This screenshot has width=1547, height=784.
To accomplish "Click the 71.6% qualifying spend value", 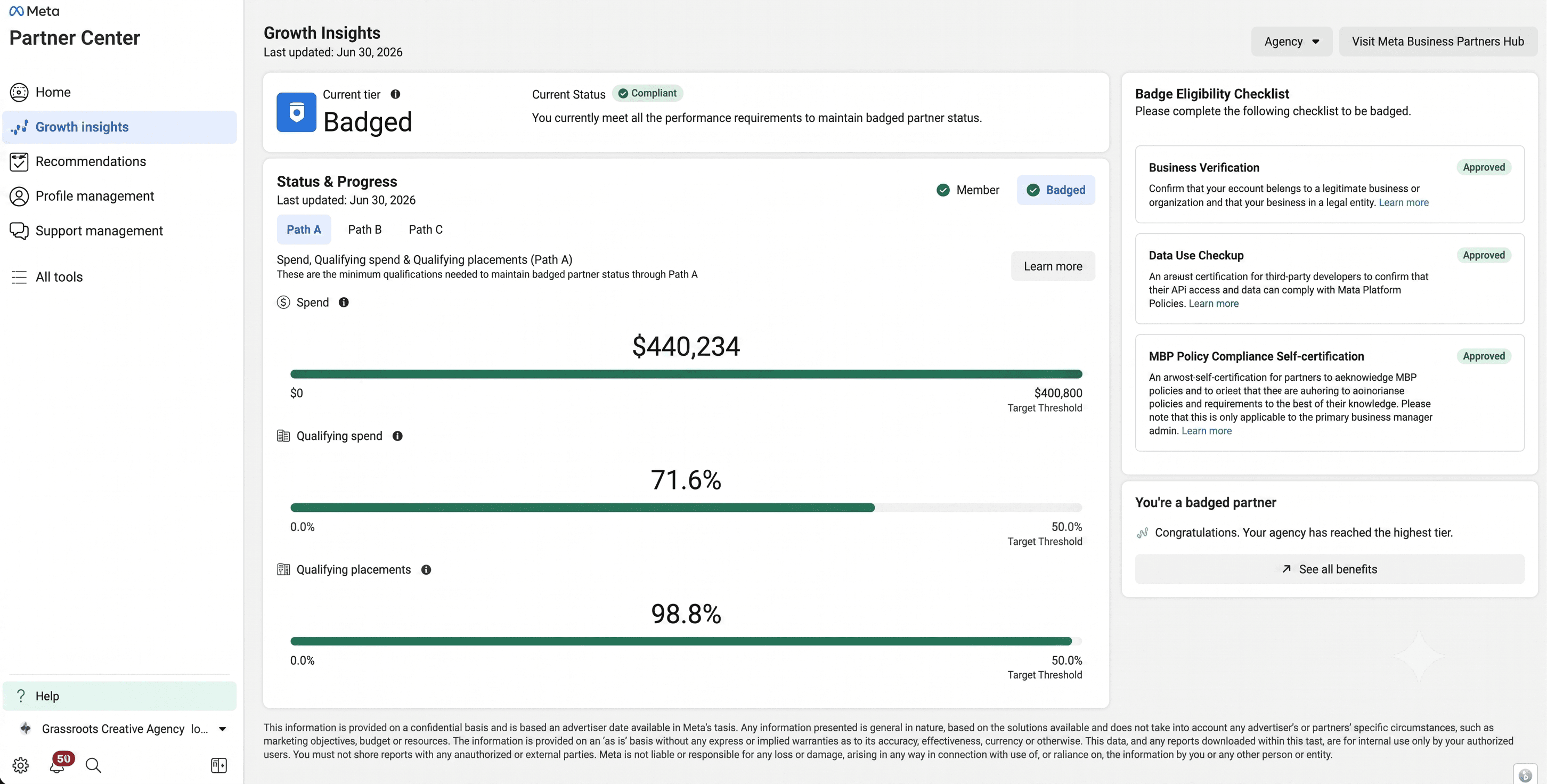I will point(686,480).
